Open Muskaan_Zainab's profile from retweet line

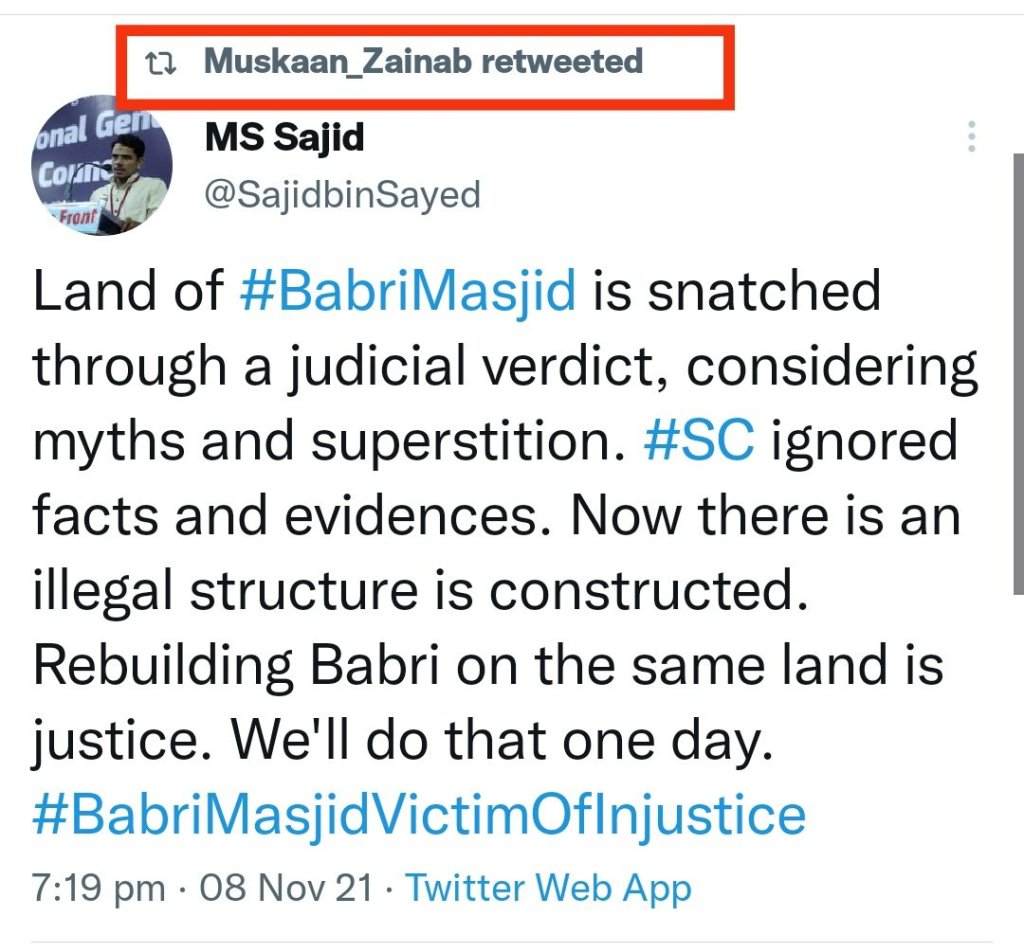(x=338, y=61)
